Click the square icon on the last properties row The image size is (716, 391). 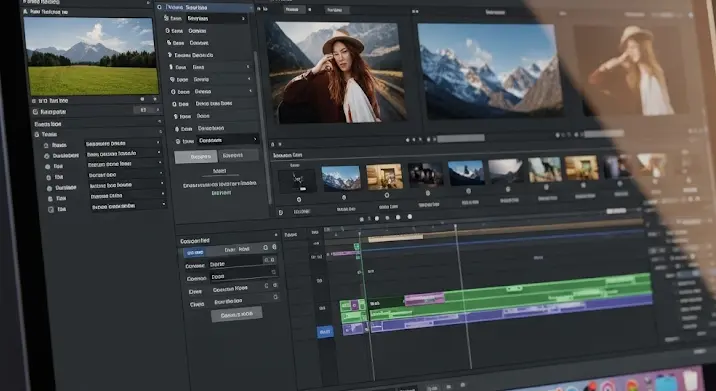pos(51,209)
